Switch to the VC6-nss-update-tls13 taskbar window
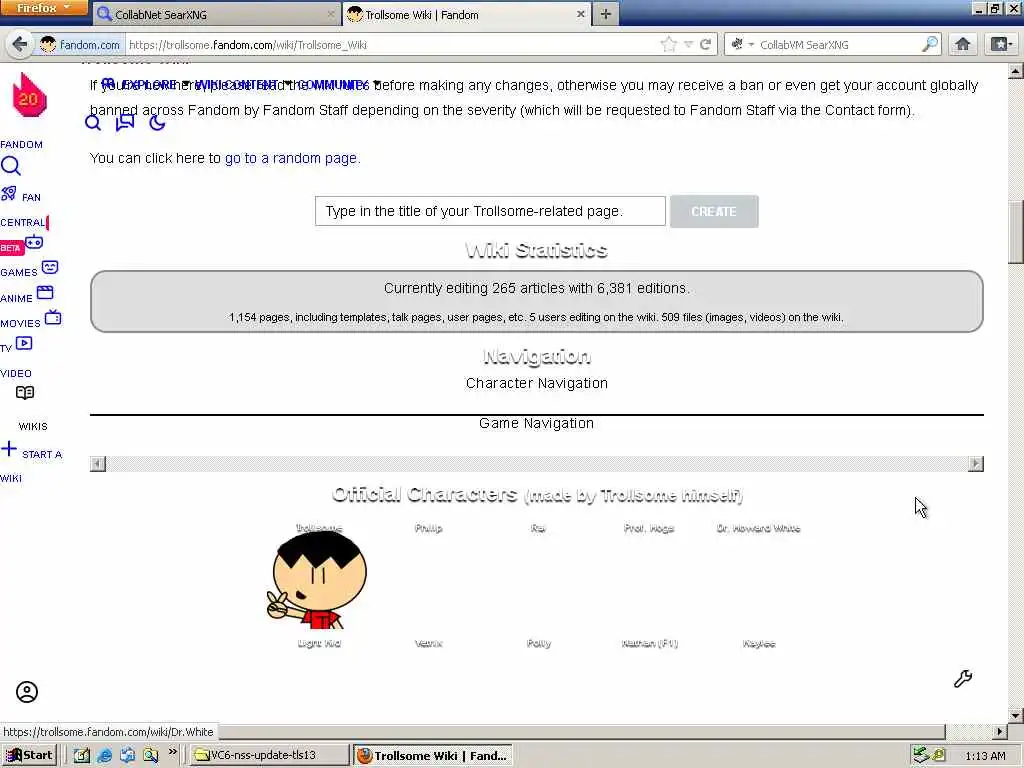Screen dimensions: 1024x768 point(270,756)
